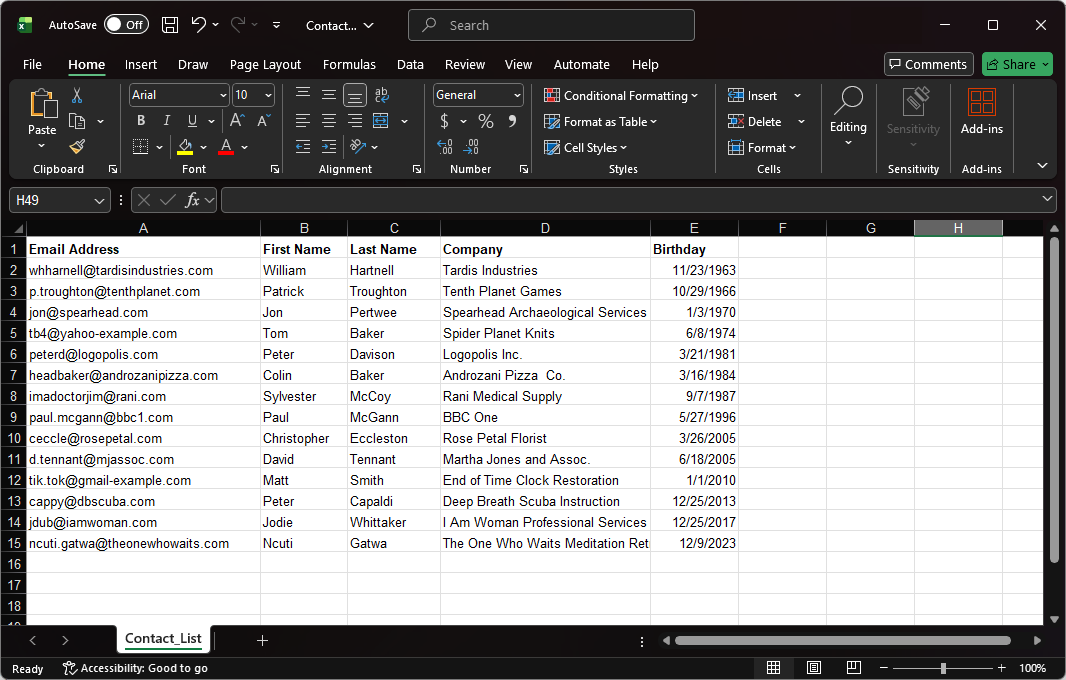Enable Wrap Text alignment
The width and height of the screenshot is (1066, 680).
point(381,94)
